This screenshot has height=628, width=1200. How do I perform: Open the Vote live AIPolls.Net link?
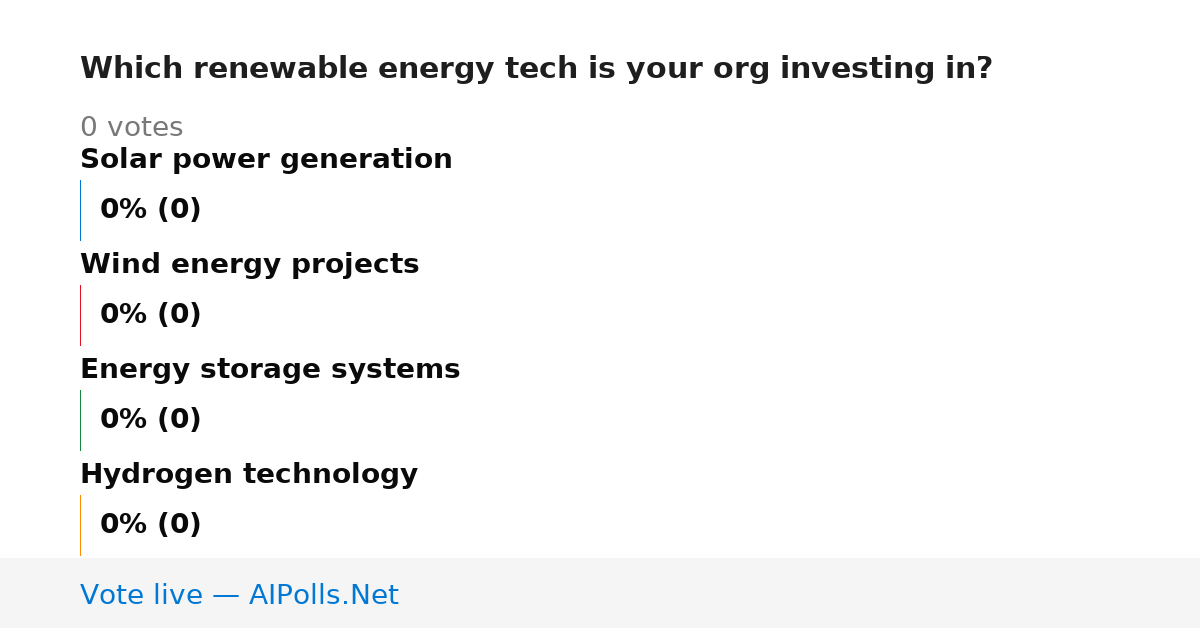coord(239,595)
